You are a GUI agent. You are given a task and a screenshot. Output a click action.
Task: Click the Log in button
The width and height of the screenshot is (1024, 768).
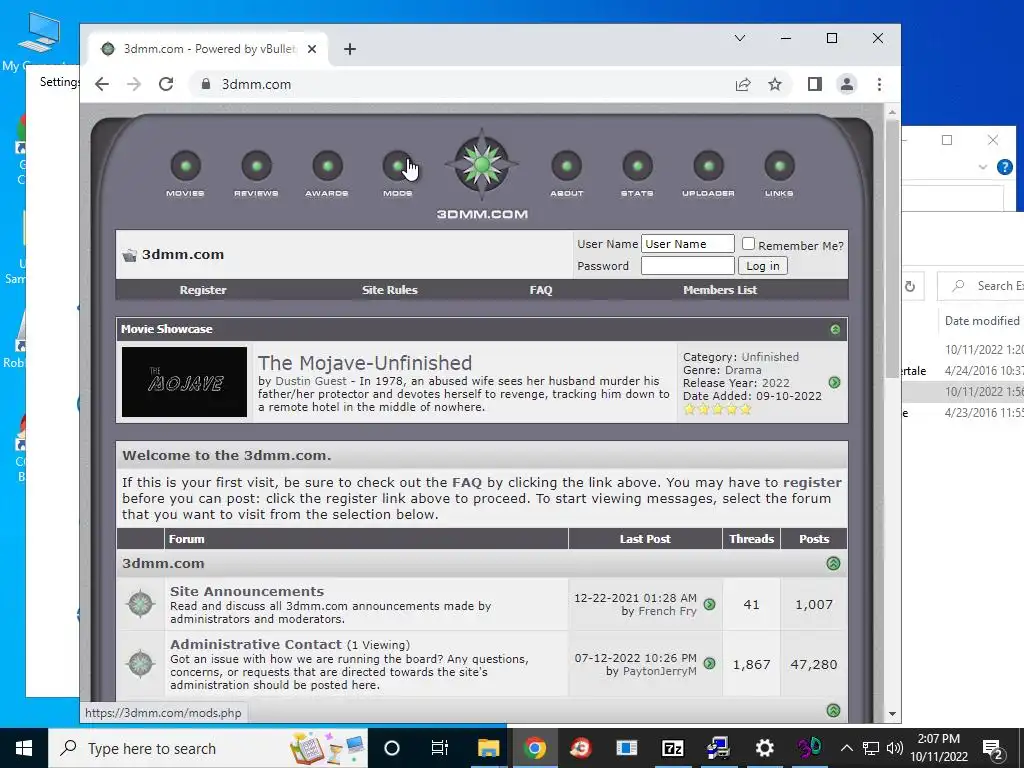[763, 266]
